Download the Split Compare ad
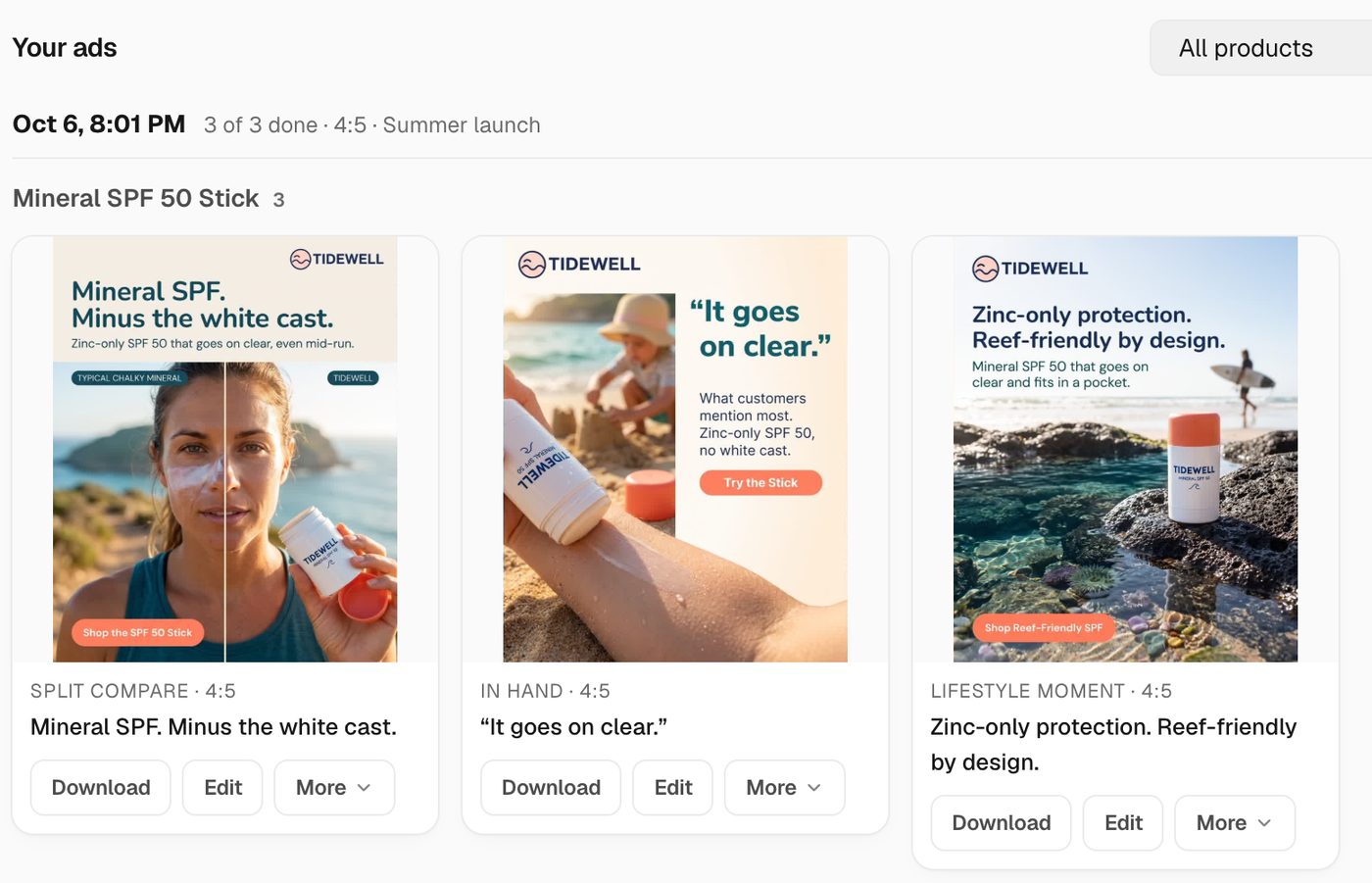 [101, 787]
